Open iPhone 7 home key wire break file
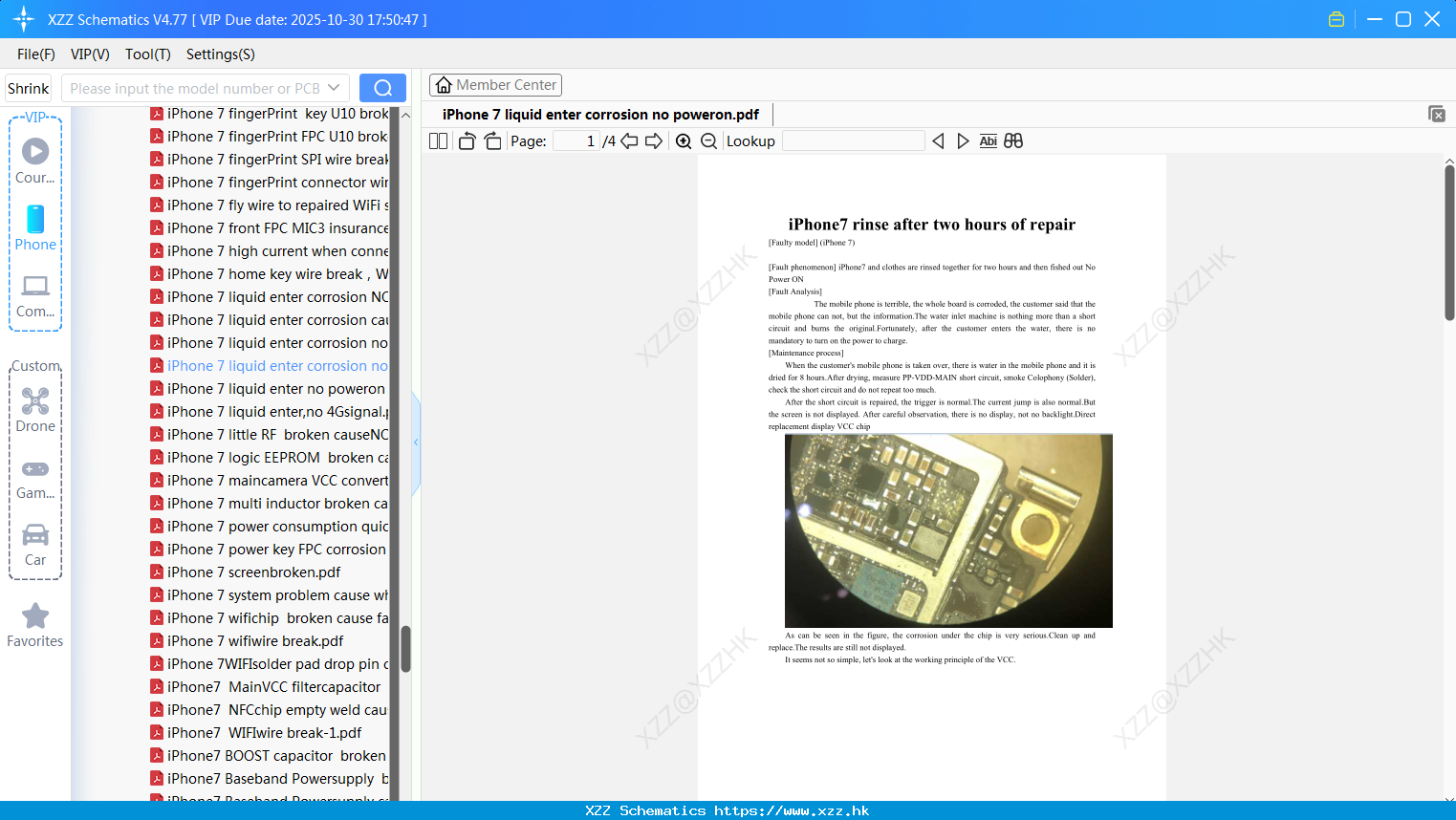 coord(270,274)
